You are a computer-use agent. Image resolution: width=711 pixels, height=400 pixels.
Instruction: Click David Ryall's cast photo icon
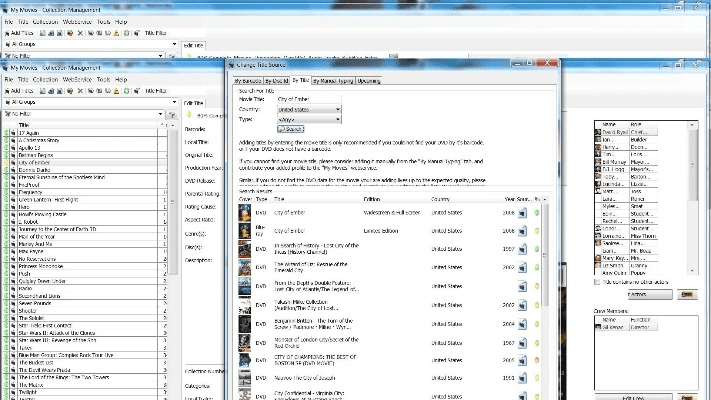click(596, 133)
